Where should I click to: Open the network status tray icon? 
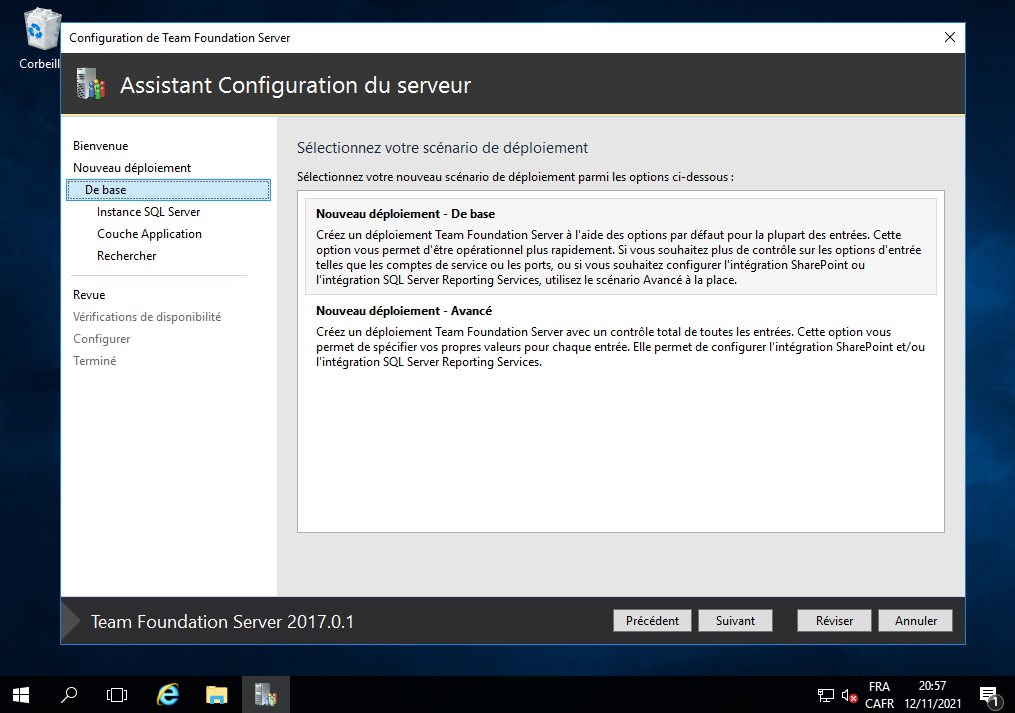tap(826, 695)
